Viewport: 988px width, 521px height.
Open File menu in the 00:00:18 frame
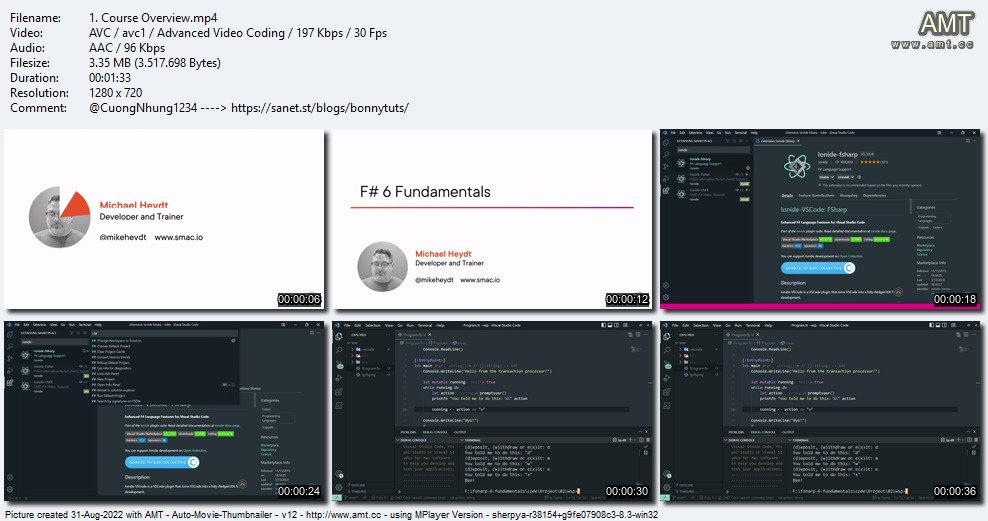pos(673,133)
